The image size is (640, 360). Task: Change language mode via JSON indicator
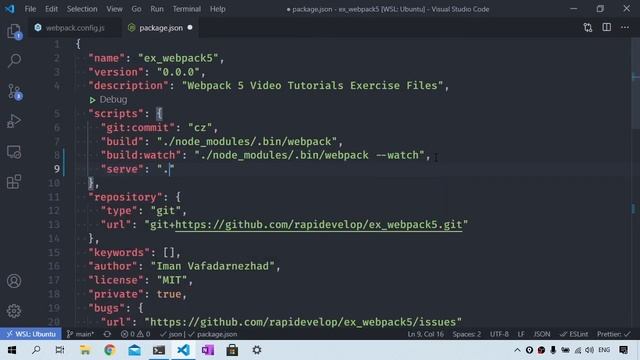point(542,334)
